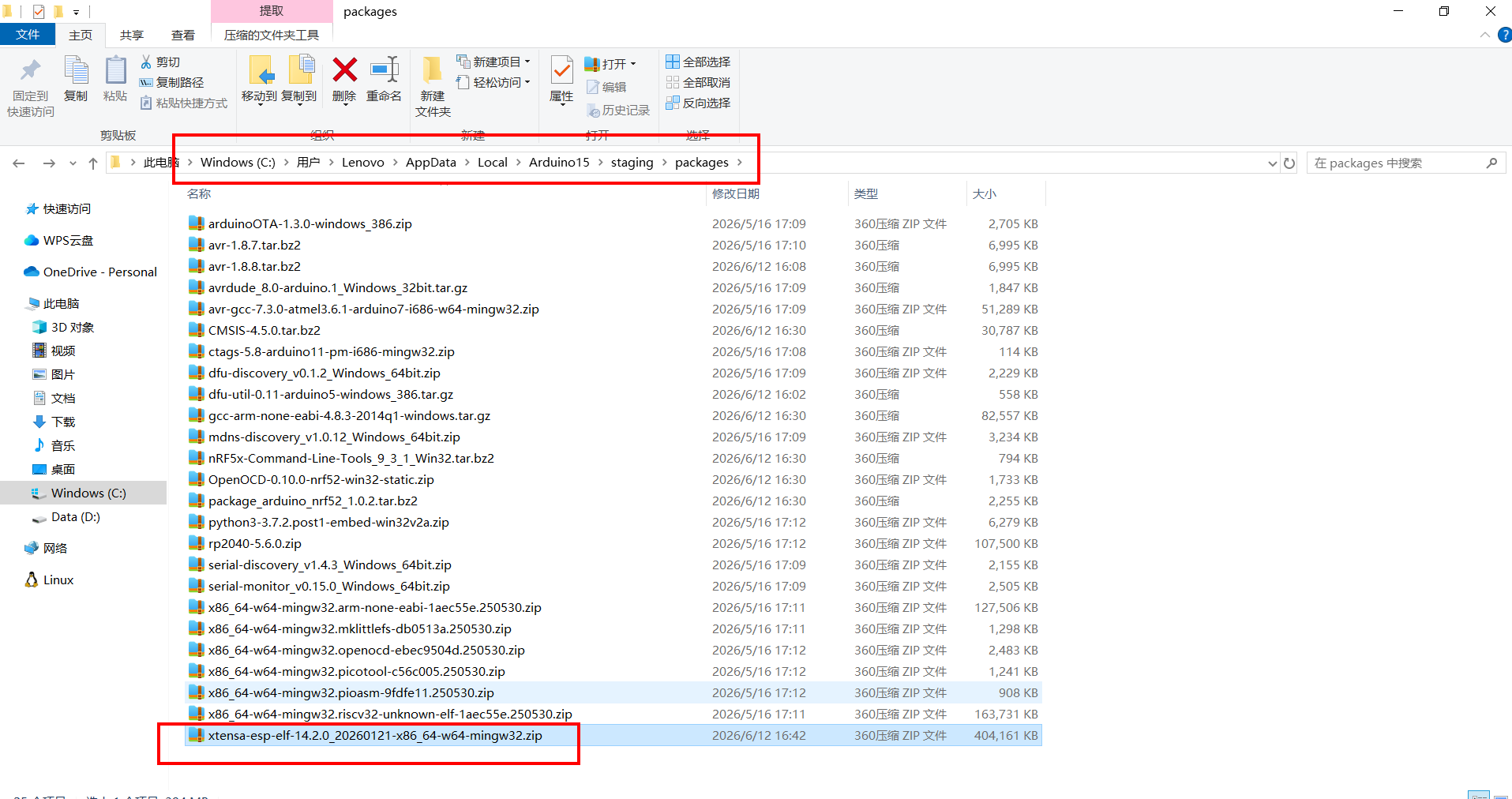Jump to staging breadcrumb folder
The width and height of the screenshot is (1512, 799).
coord(632,162)
